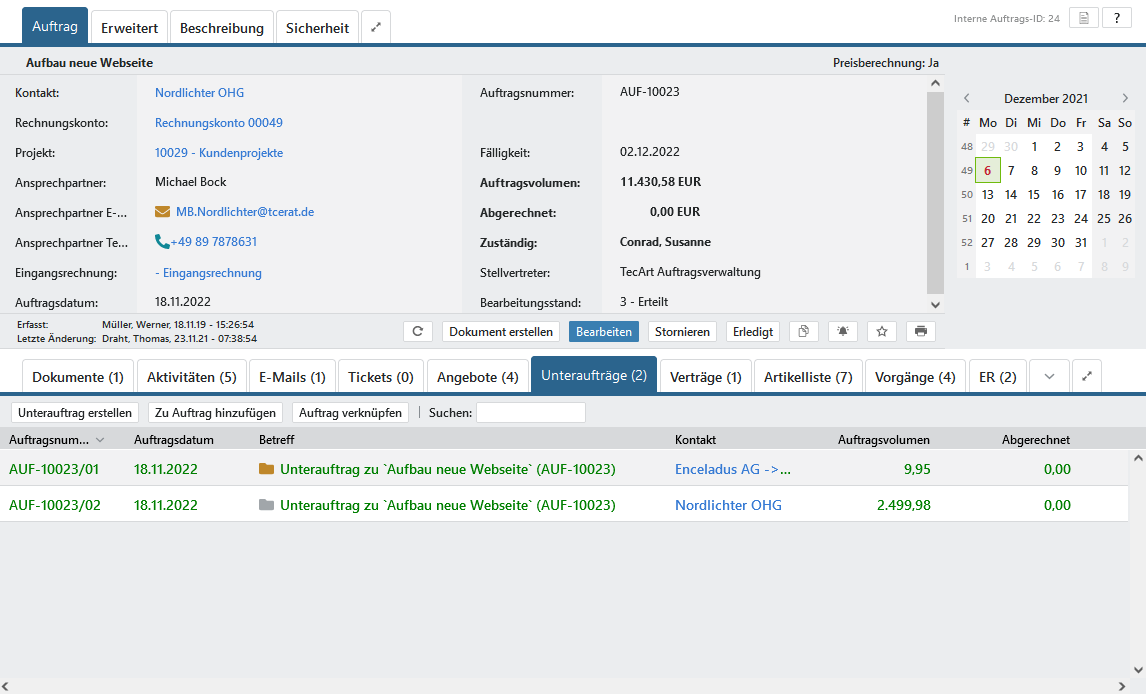The image size is (1146, 694).
Task: Open help with the question mark button
Action: click(x=1117, y=18)
